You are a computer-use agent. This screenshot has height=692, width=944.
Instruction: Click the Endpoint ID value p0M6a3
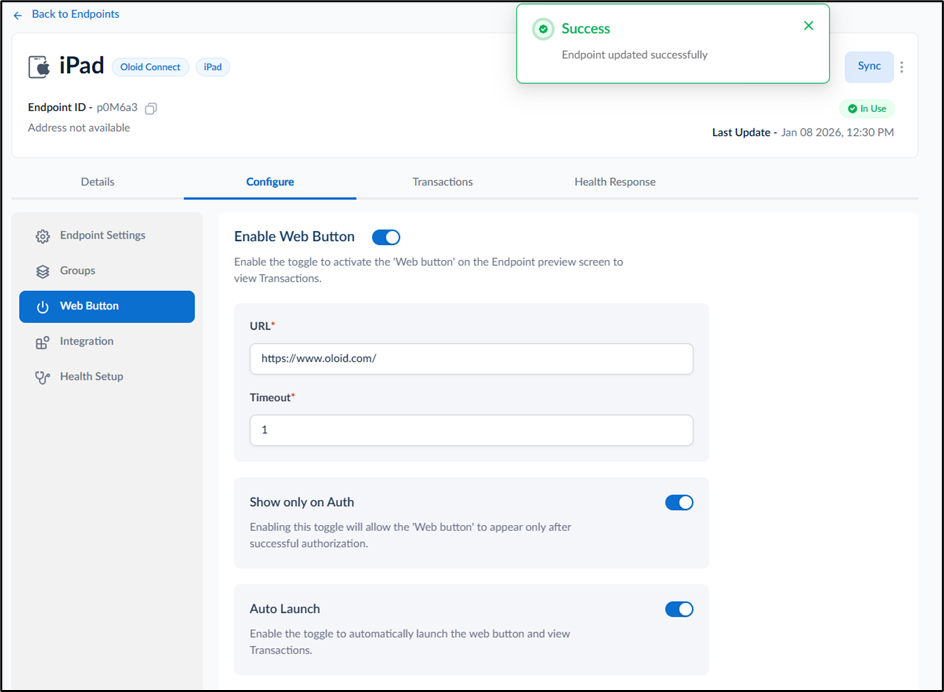tap(117, 107)
